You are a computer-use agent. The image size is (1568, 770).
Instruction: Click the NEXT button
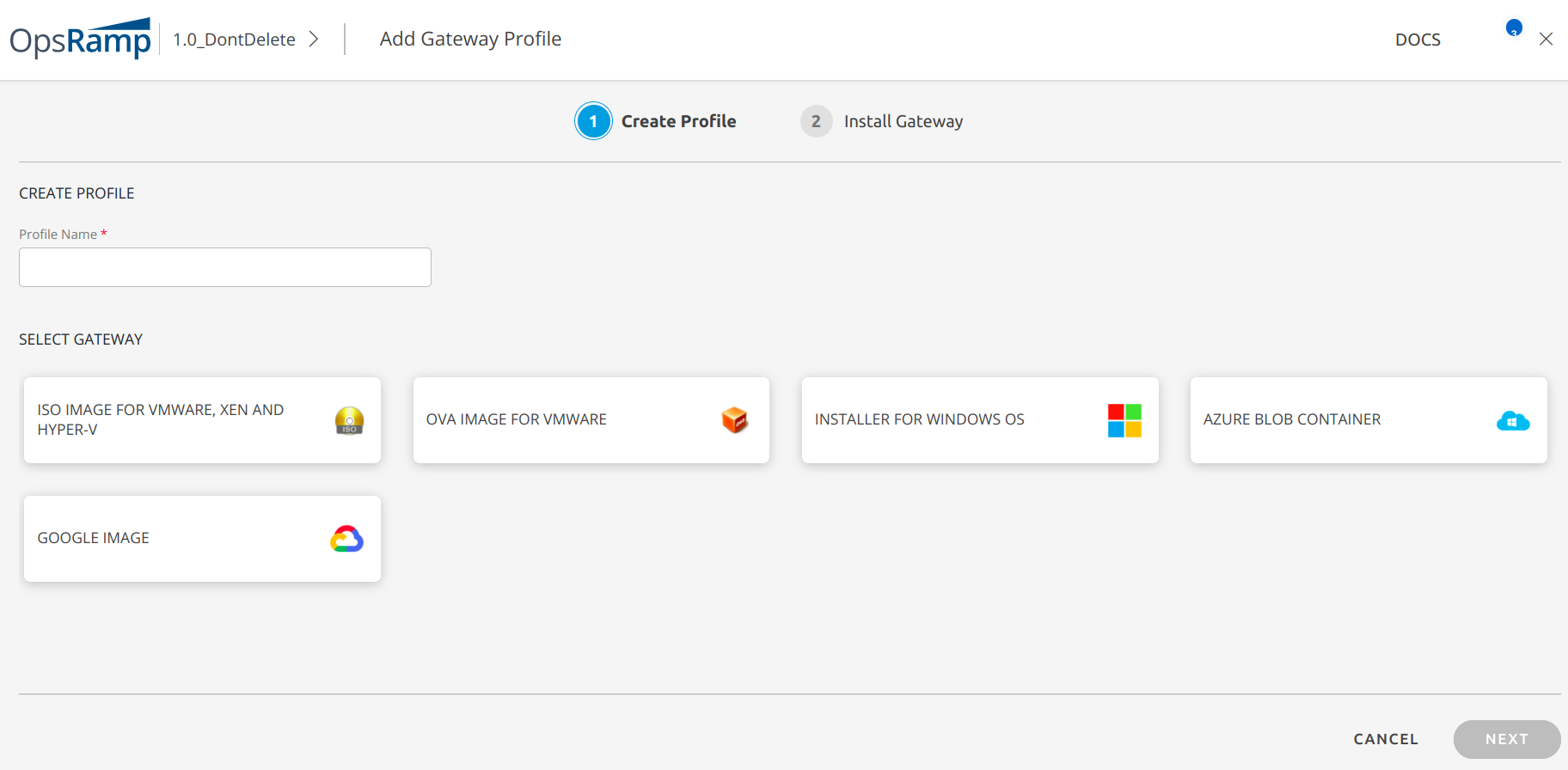[1507, 739]
